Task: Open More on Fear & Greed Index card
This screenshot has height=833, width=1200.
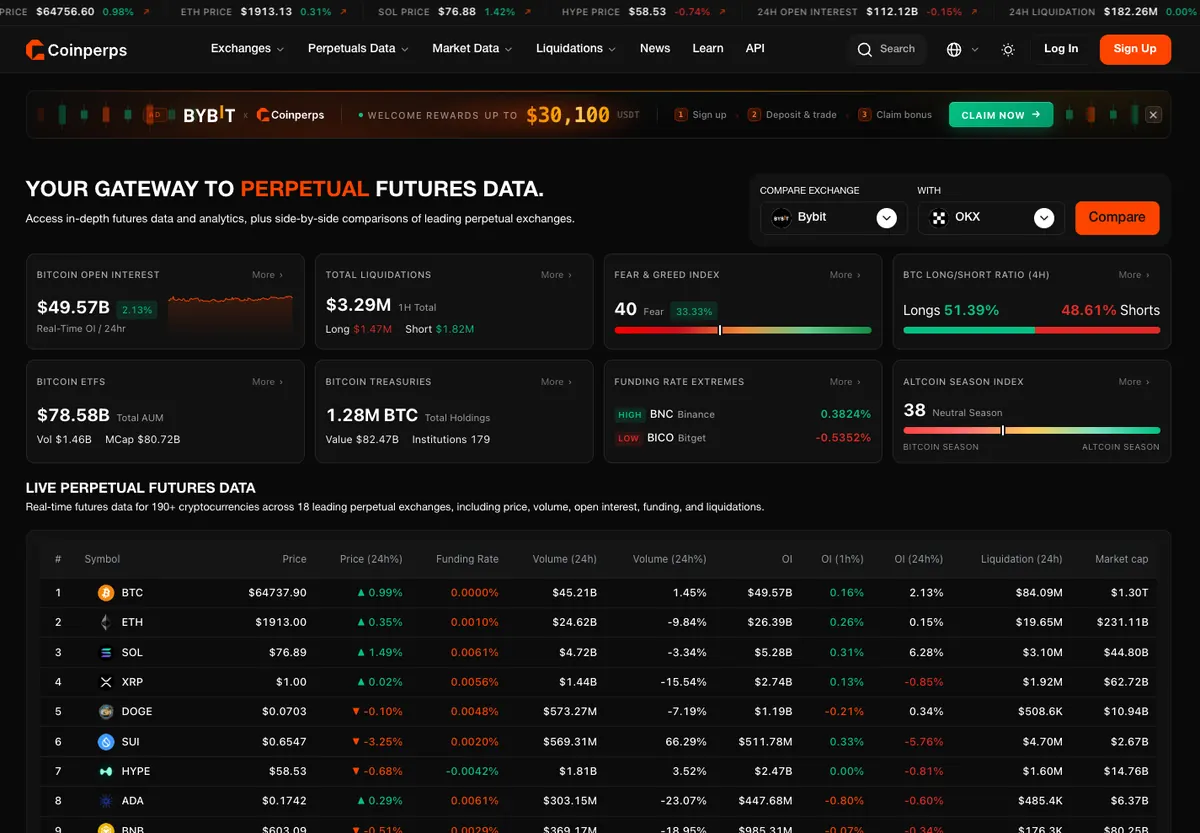Action: [x=845, y=275]
